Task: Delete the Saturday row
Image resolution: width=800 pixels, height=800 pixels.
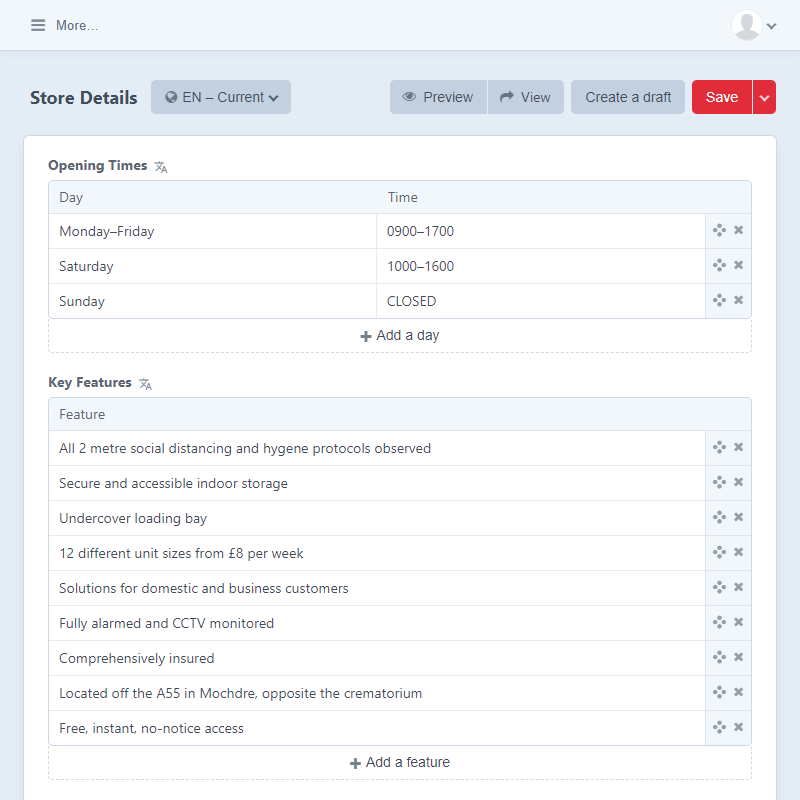Action: pyautogui.click(x=738, y=265)
